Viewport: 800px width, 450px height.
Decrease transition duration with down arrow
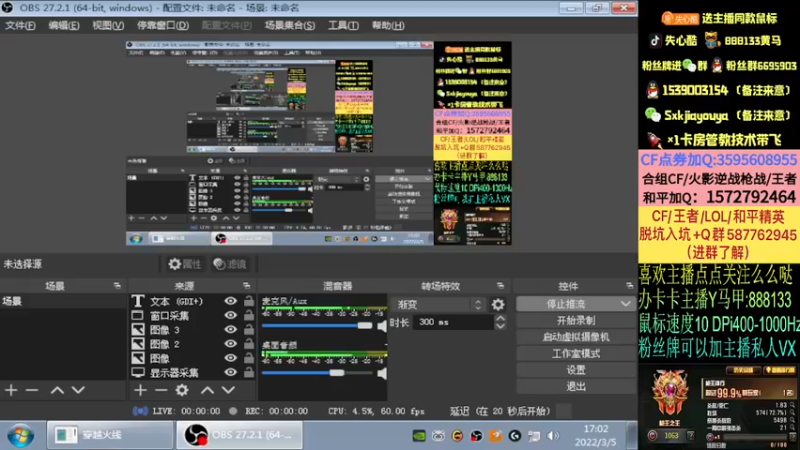click(501, 326)
